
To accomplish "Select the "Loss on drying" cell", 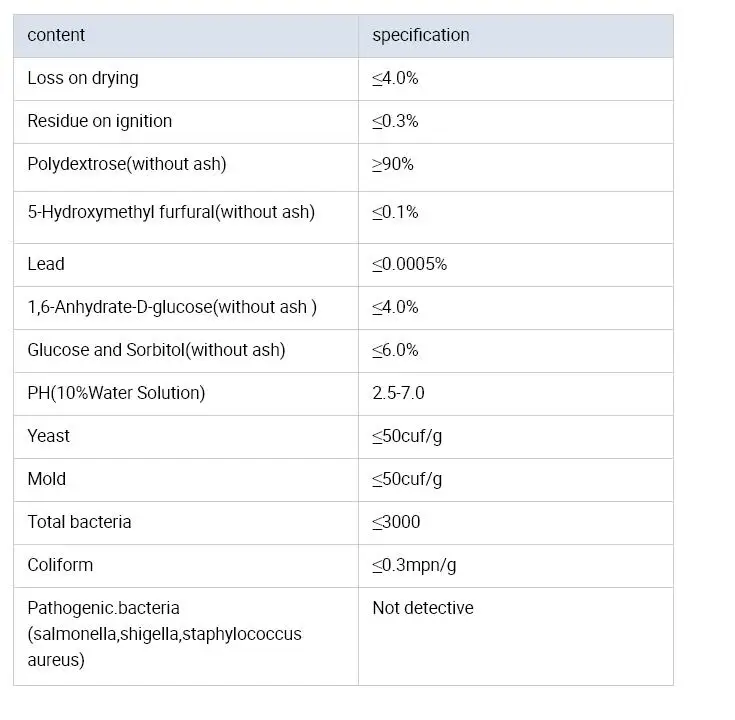I will coord(83,78).
